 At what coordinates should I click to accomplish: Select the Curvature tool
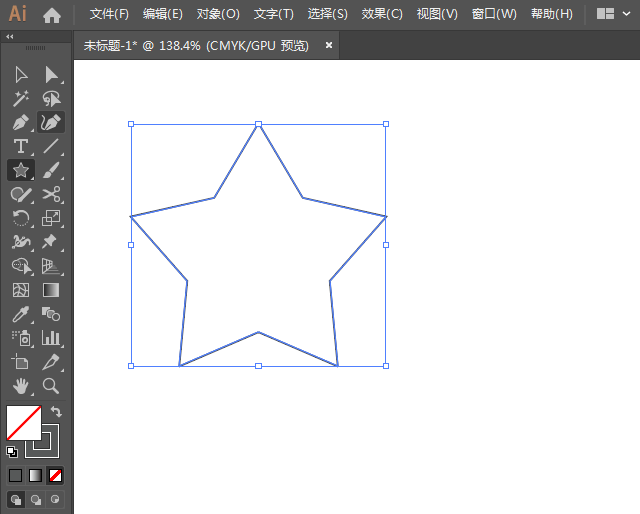tap(51, 122)
